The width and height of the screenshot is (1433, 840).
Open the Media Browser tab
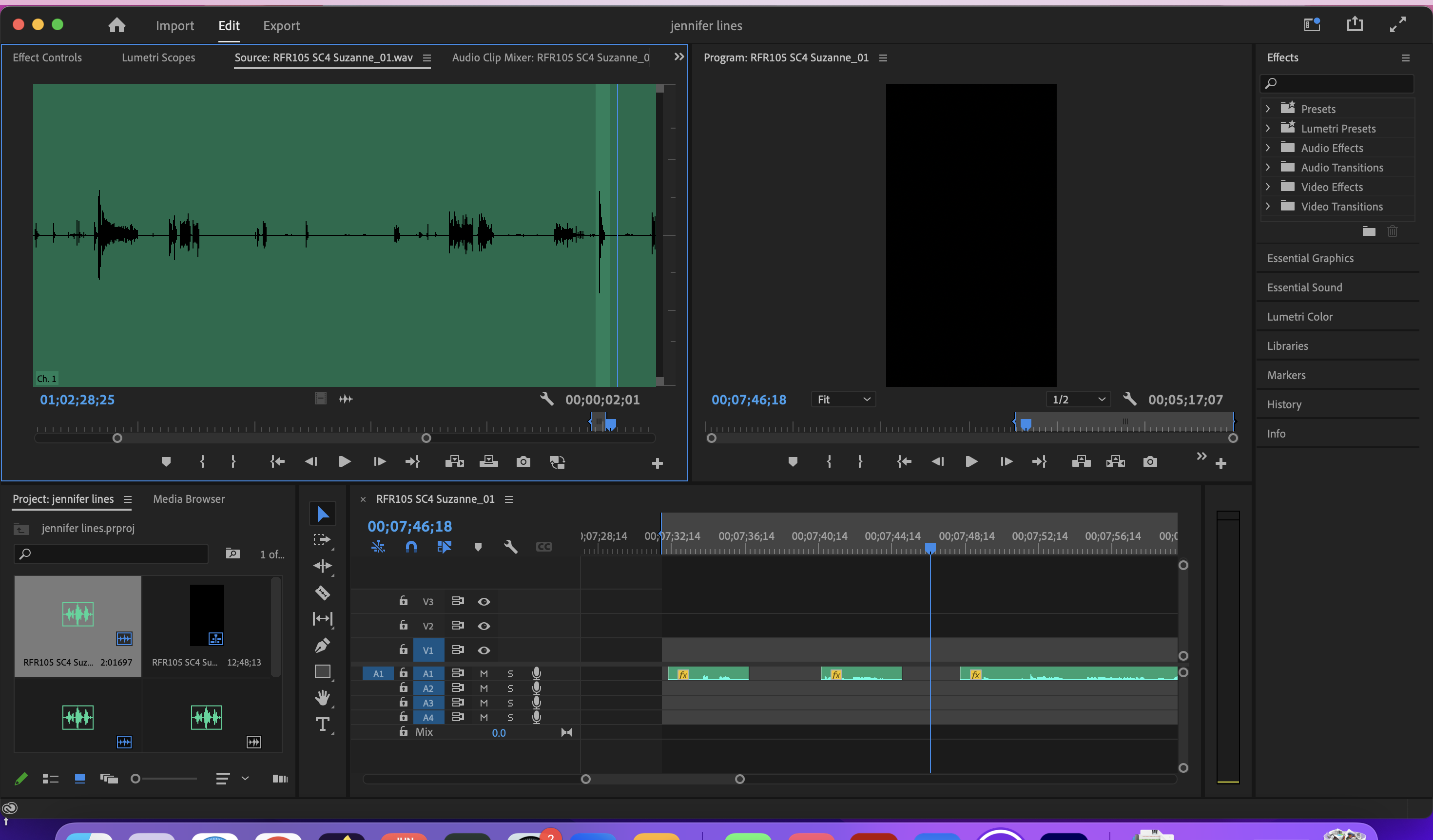189,498
